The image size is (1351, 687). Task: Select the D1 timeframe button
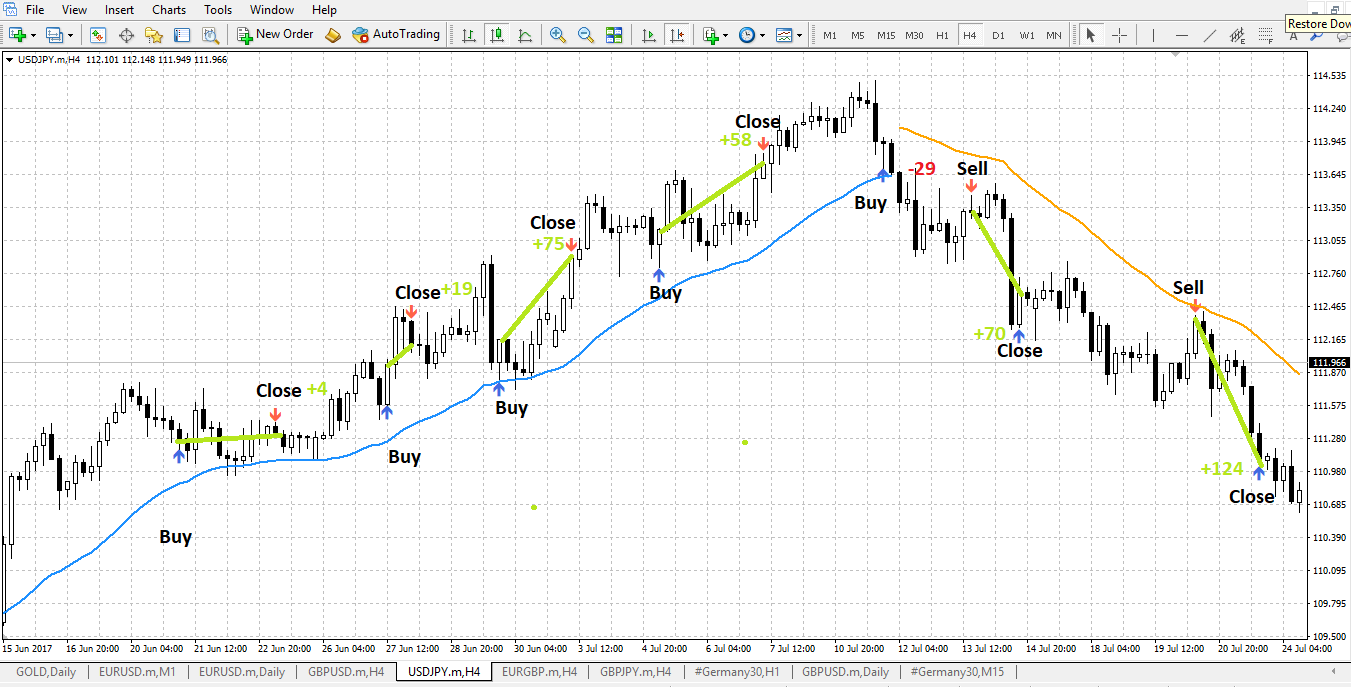coord(998,35)
